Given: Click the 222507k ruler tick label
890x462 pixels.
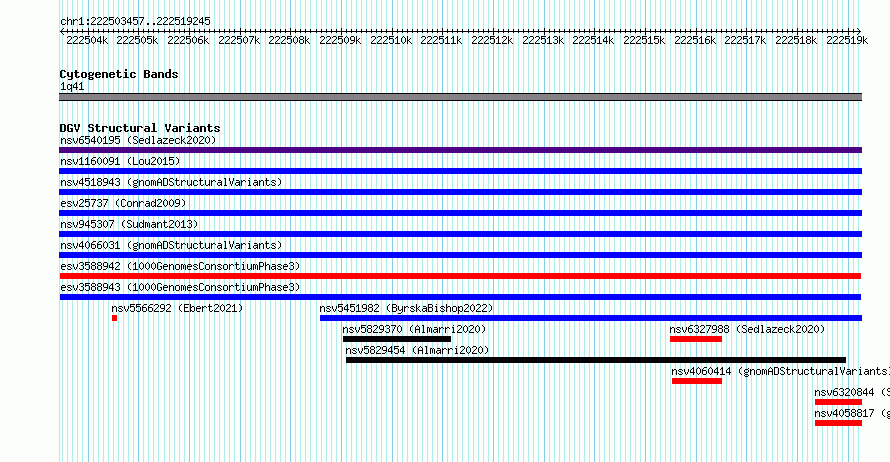Looking at the screenshot, I should [x=239, y=40].
